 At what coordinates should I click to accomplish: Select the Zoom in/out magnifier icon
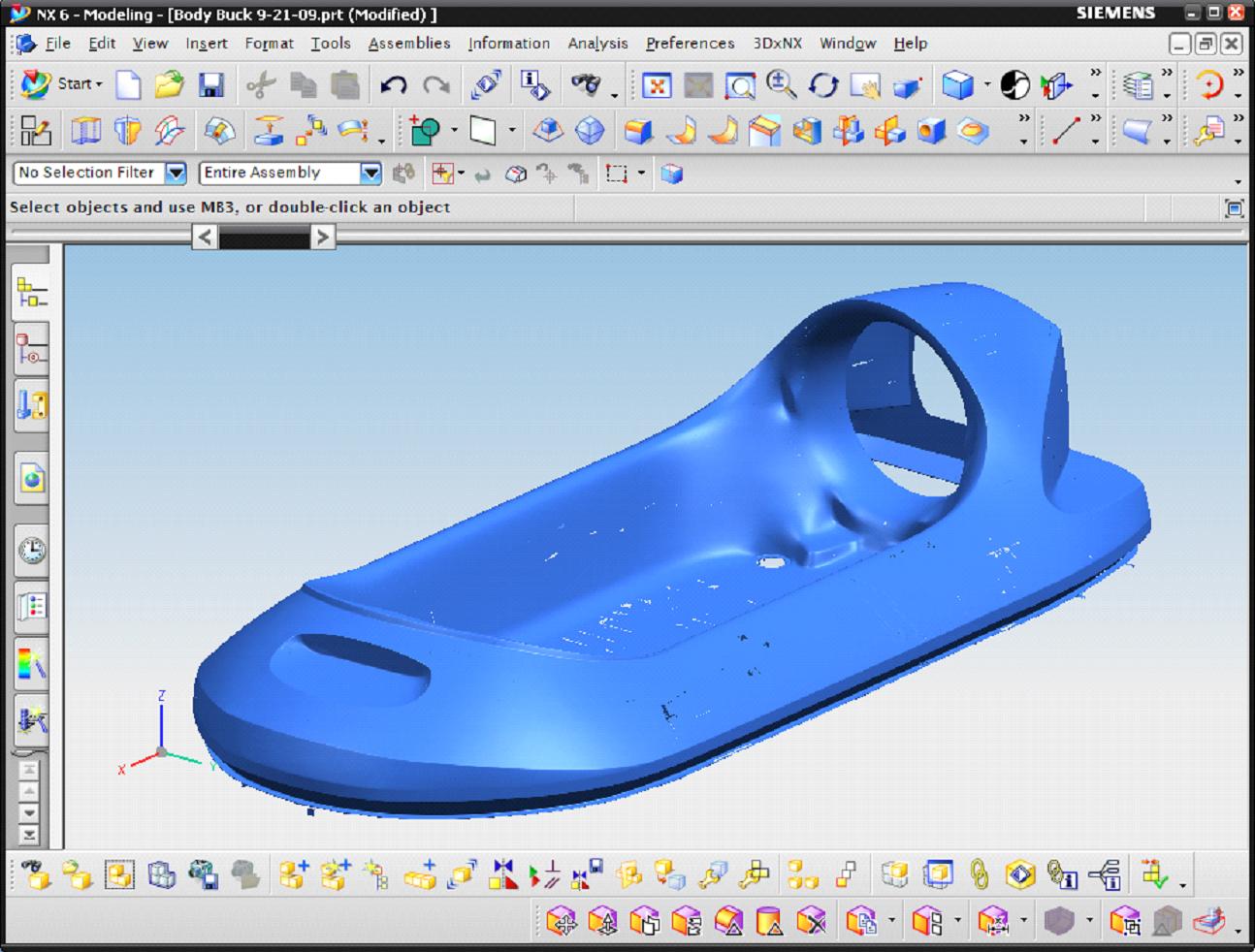[782, 85]
